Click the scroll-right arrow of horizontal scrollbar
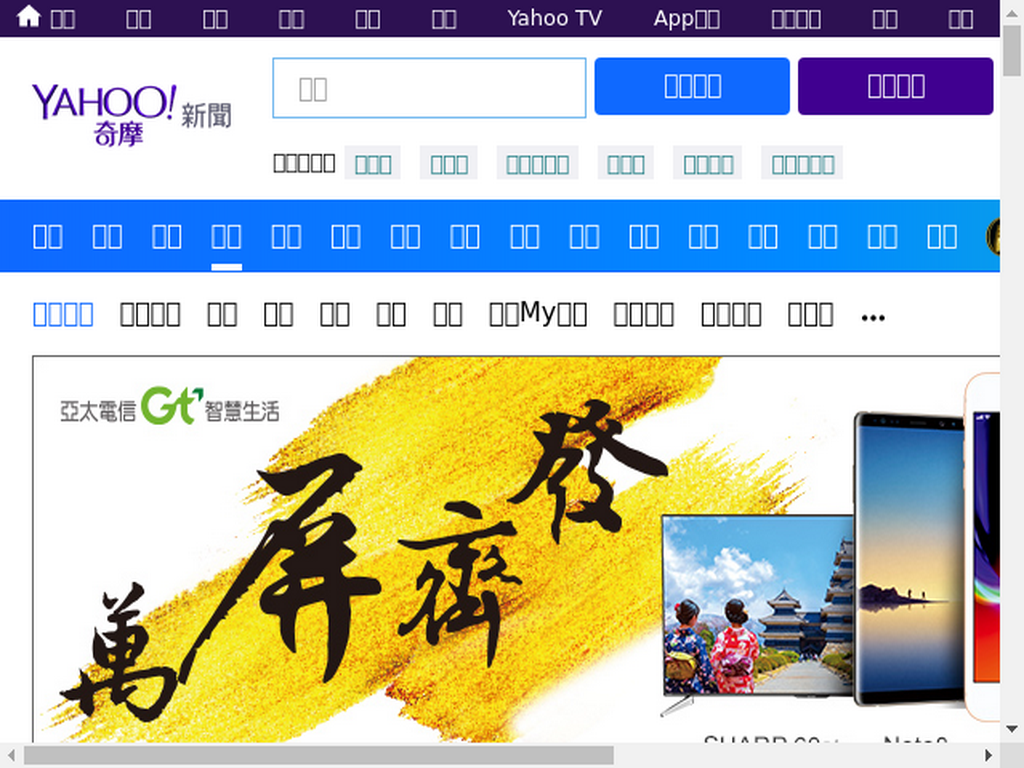This screenshot has width=1024, height=768. pyautogui.click(x=988, y=755)
